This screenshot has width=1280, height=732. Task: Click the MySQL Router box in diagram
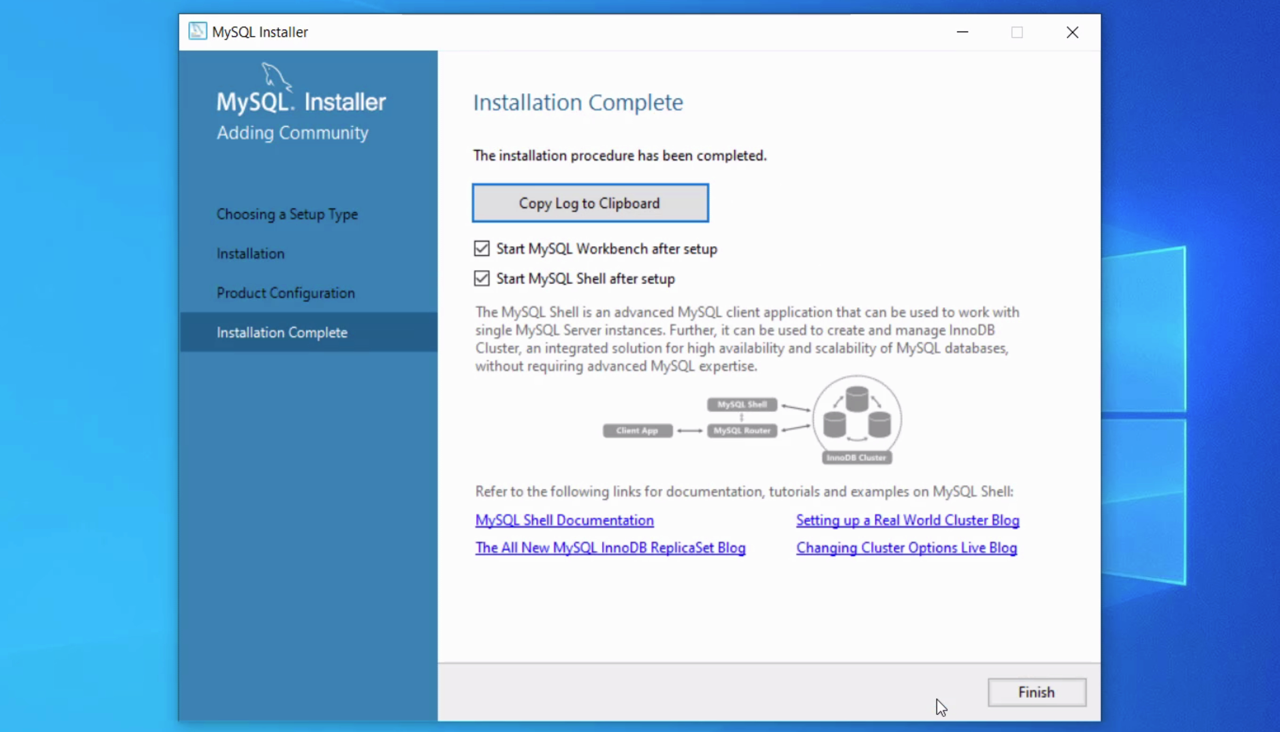(x=742, y=431)
